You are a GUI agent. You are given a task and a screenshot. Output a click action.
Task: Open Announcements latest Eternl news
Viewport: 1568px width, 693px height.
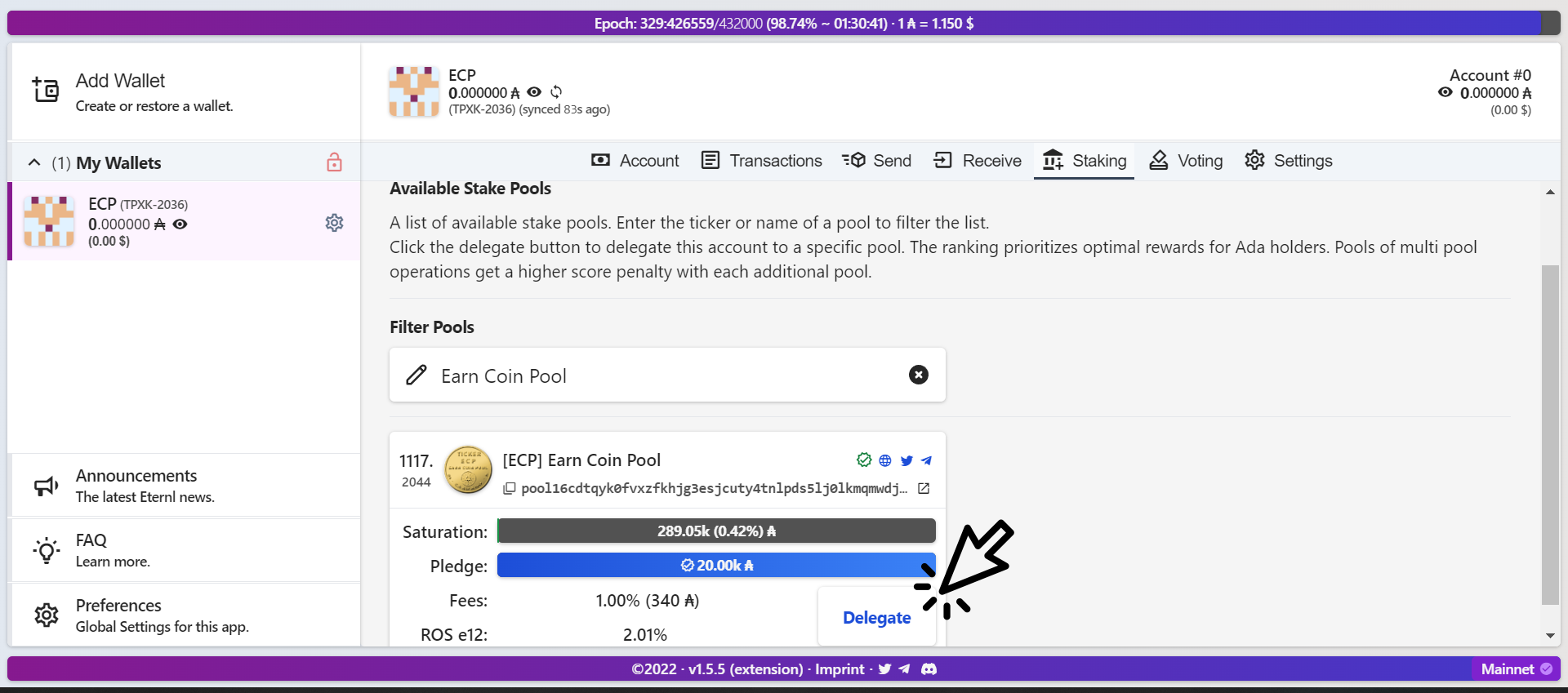185,486
